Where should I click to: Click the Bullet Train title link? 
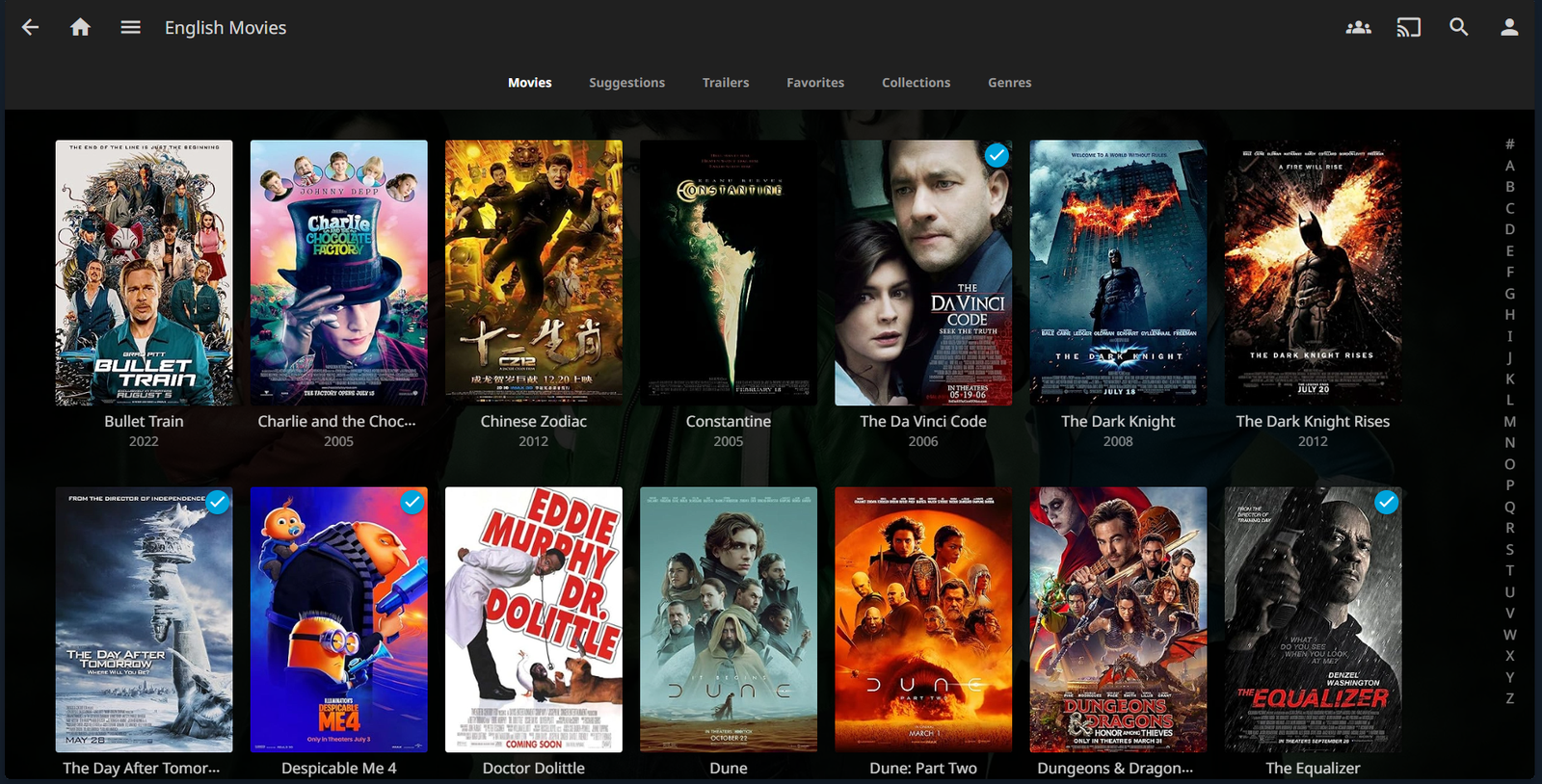click(x=144, y=421)
